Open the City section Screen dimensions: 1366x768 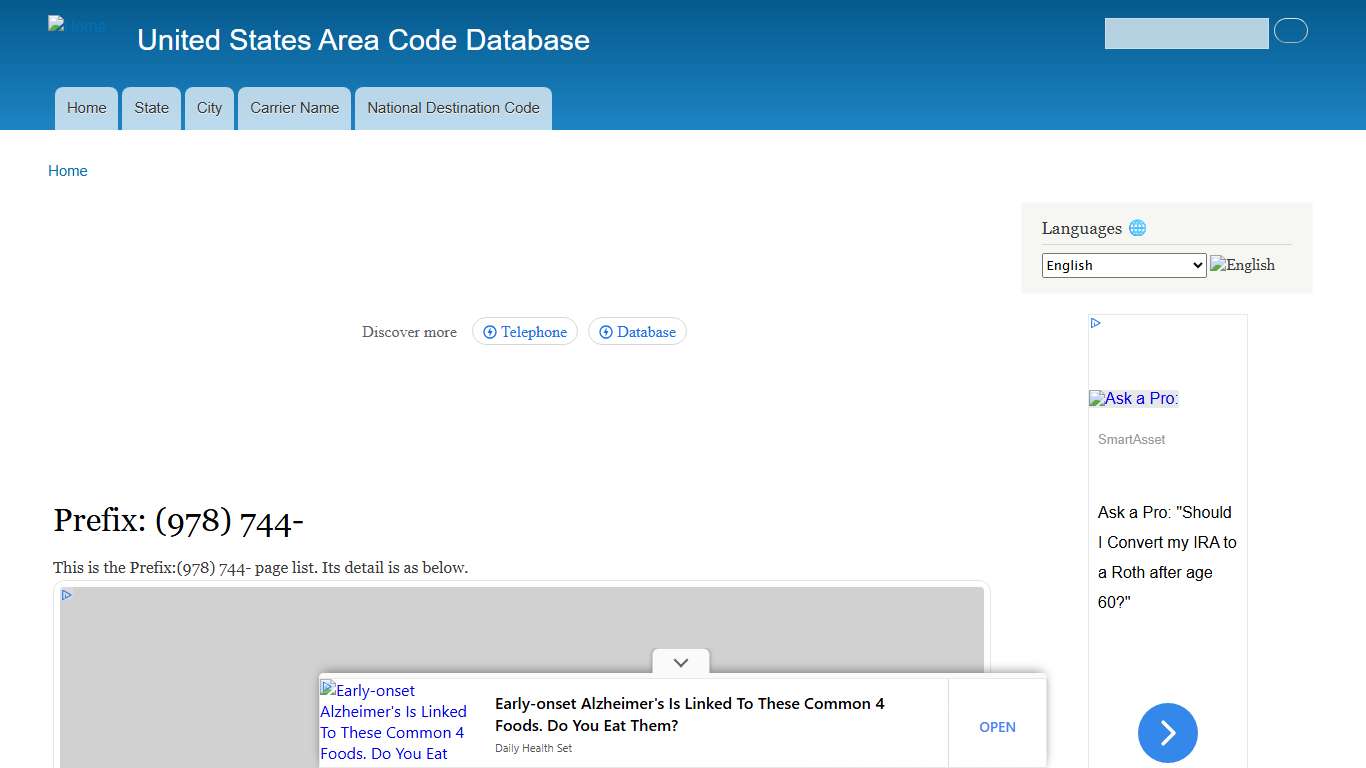pyautogui.click(x=209, y=108)
